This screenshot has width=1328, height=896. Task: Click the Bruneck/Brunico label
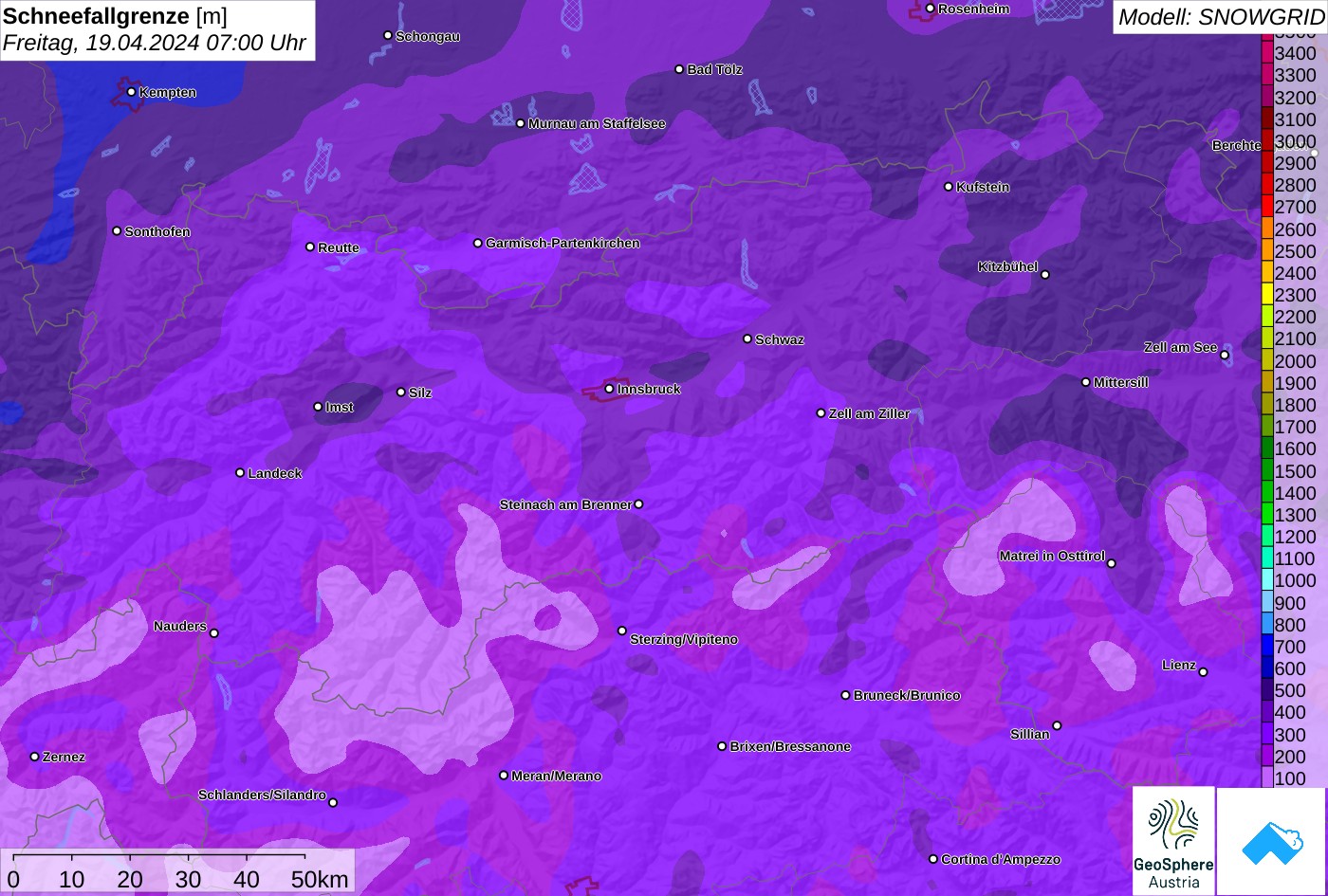[x=907, y=695]
